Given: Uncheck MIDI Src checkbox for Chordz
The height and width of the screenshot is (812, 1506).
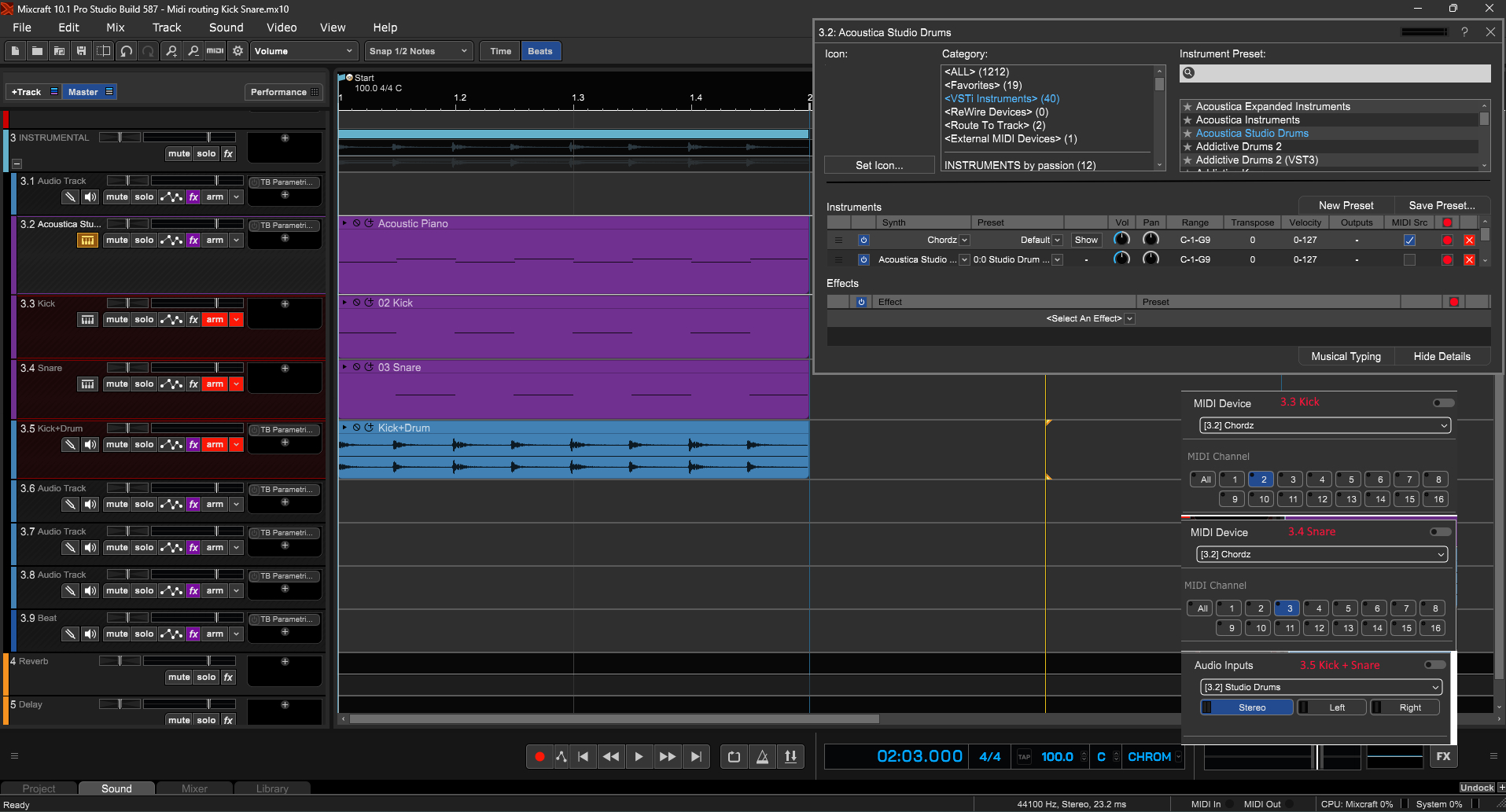Looking at the screenshot, I should (x=1409, y=240).
